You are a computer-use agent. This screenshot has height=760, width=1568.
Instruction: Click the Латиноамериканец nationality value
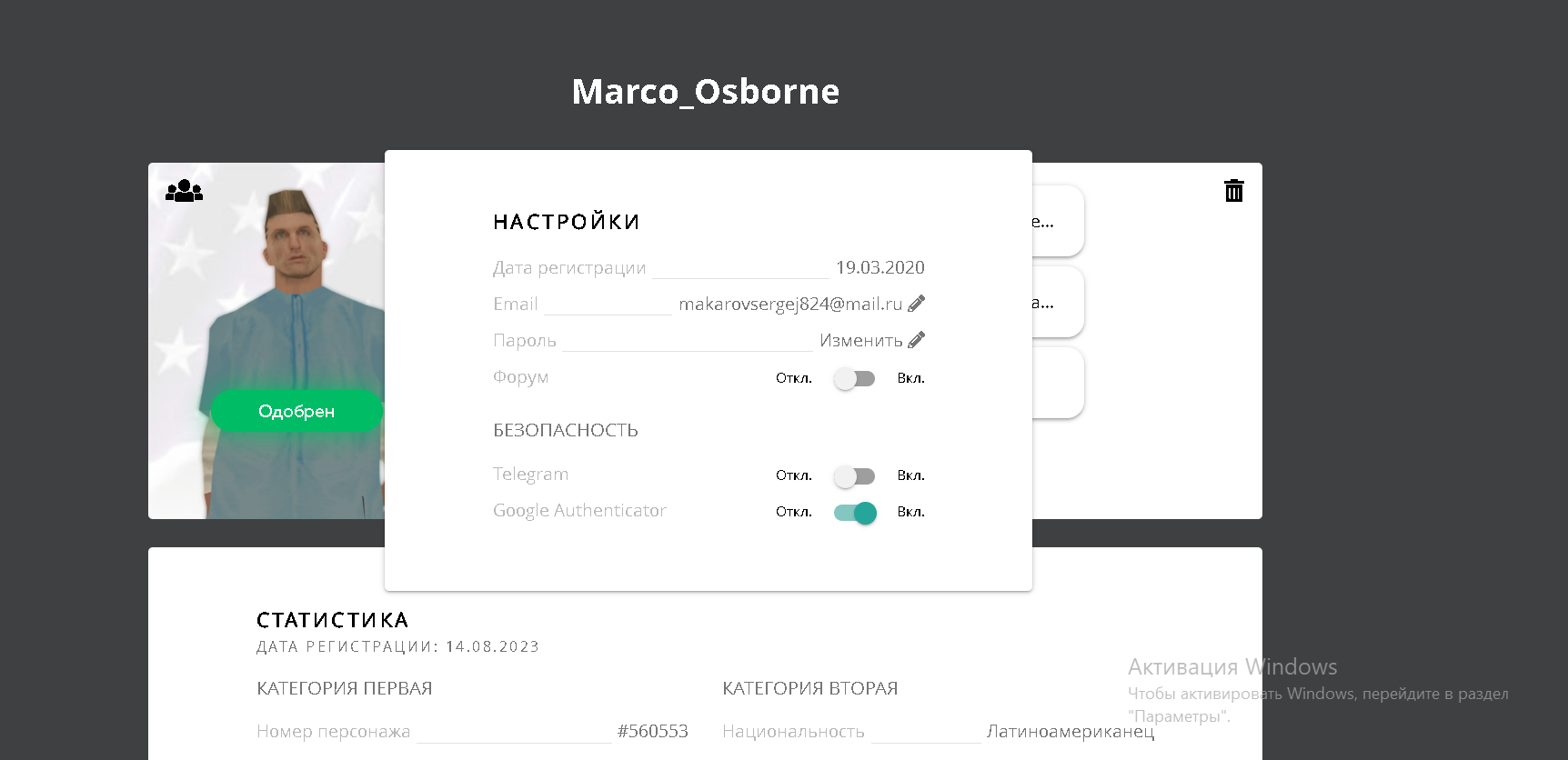click(x=1070, y=731)
